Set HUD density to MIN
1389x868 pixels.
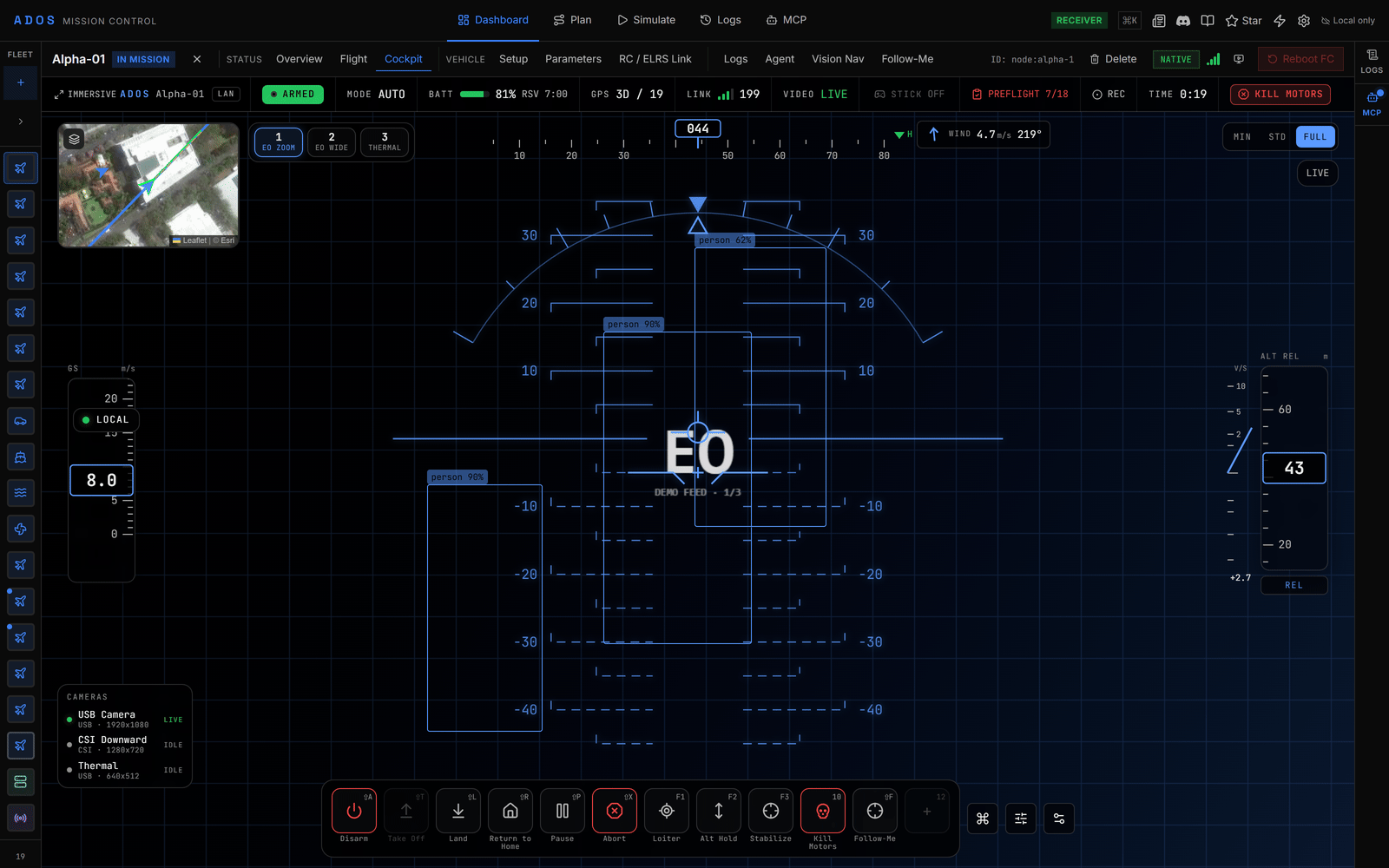tap(1242, 137)
